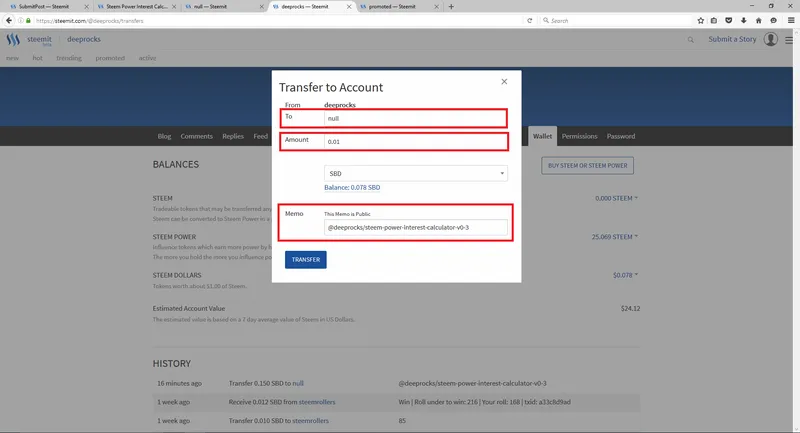Viewport: 800px width, 433px height.
Task: Go to the new posts link
Action: coord(12,58)
